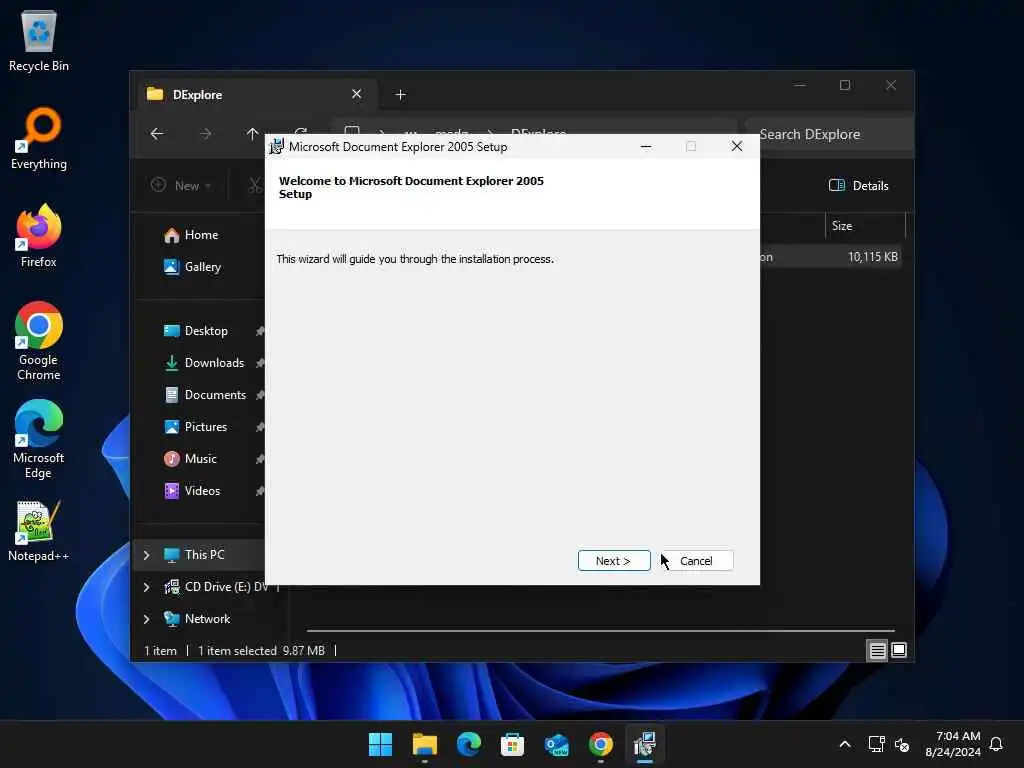Open the muted volume tray icon
The height and width of the screenshot is (768, 1024).
pos(902,744)
